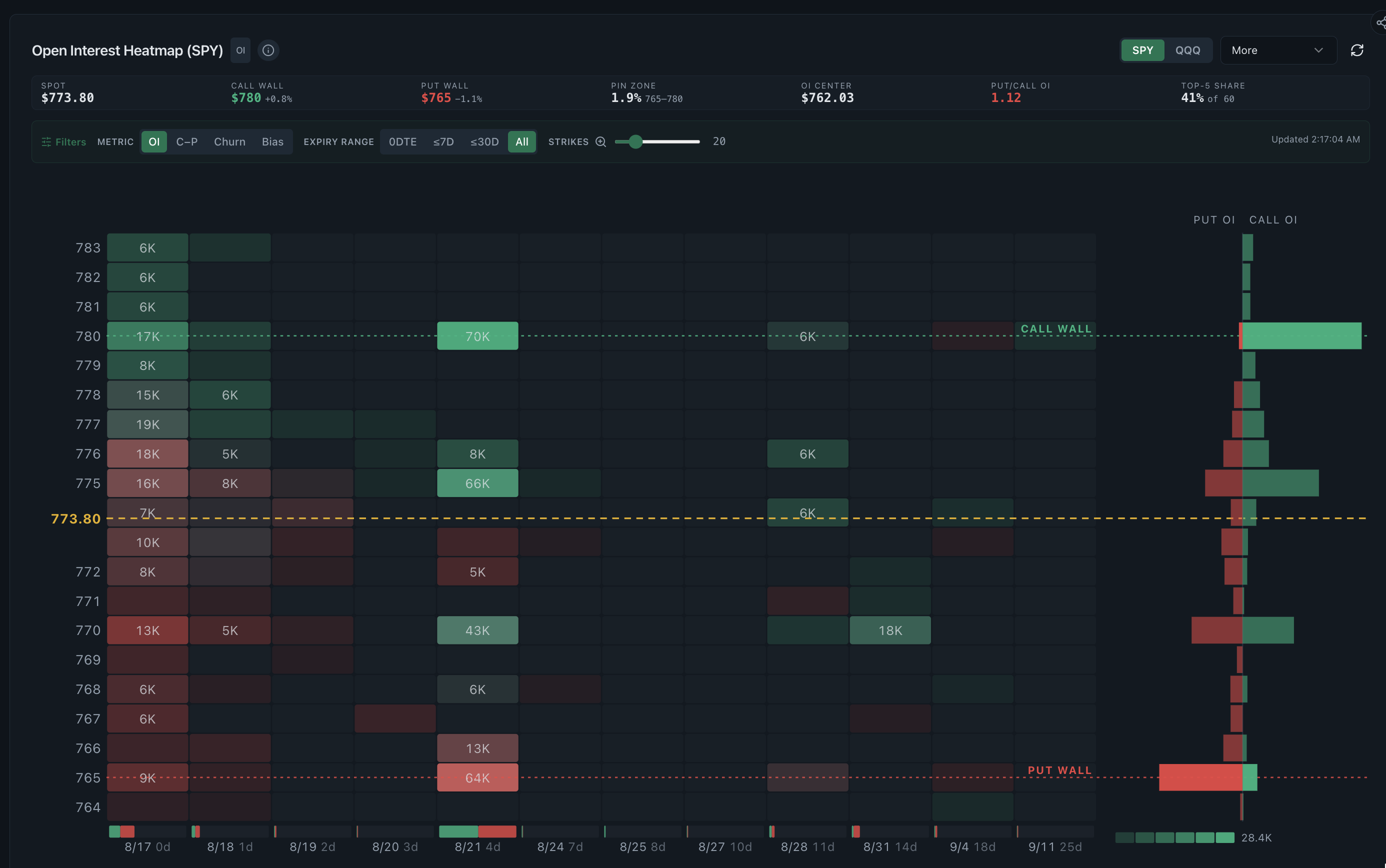Click the Put Wall $765 value

436,98
